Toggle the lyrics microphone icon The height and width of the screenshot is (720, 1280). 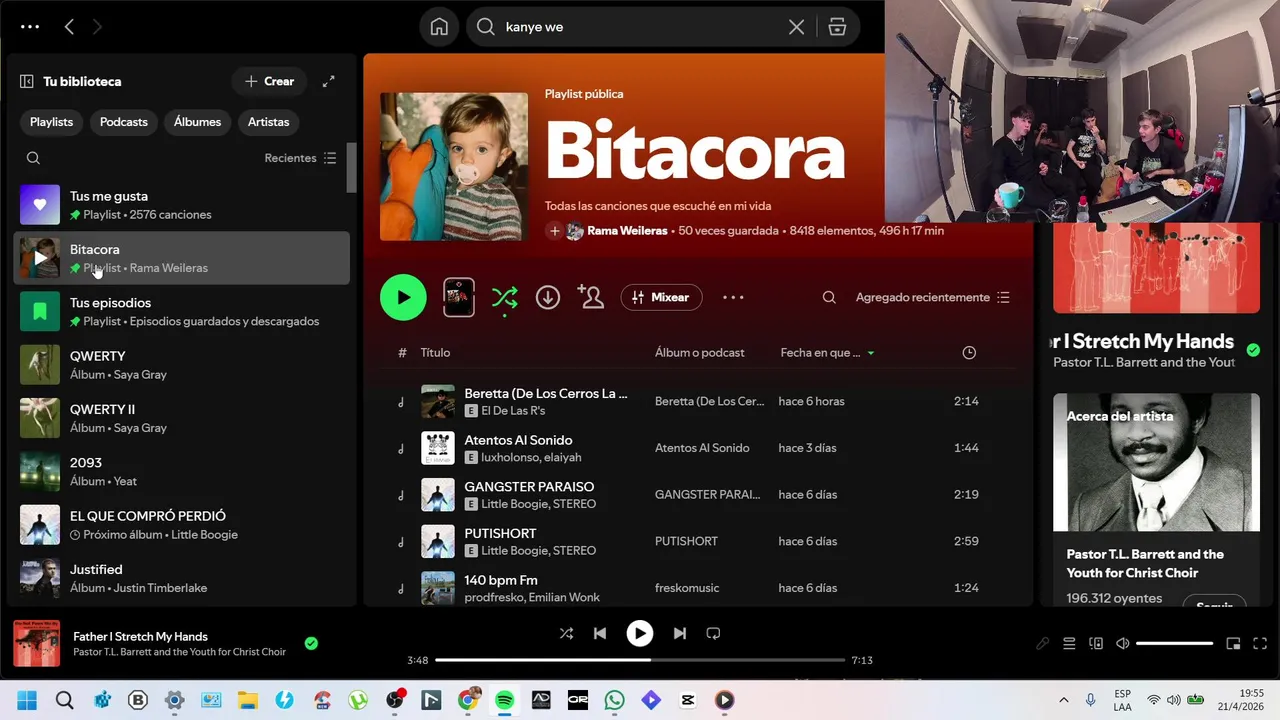point(1042,644)
